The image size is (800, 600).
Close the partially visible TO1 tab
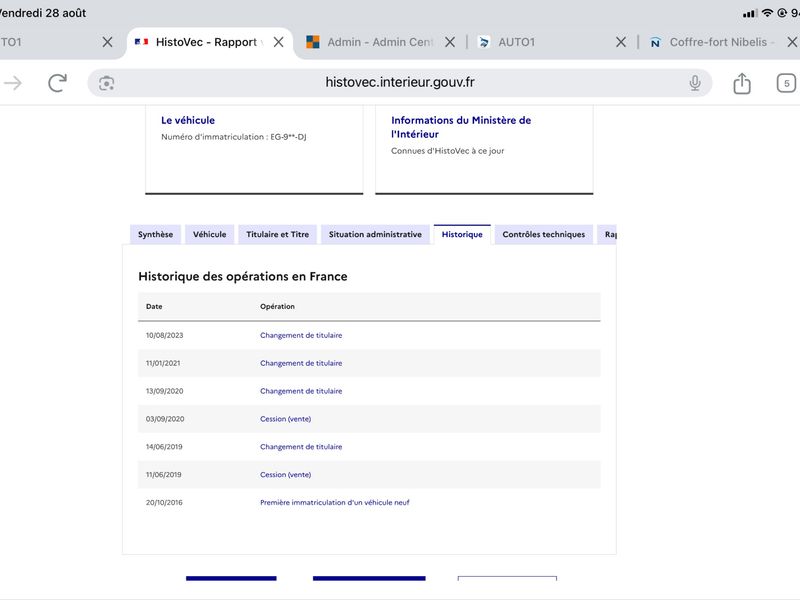click(x=107, y=42)
